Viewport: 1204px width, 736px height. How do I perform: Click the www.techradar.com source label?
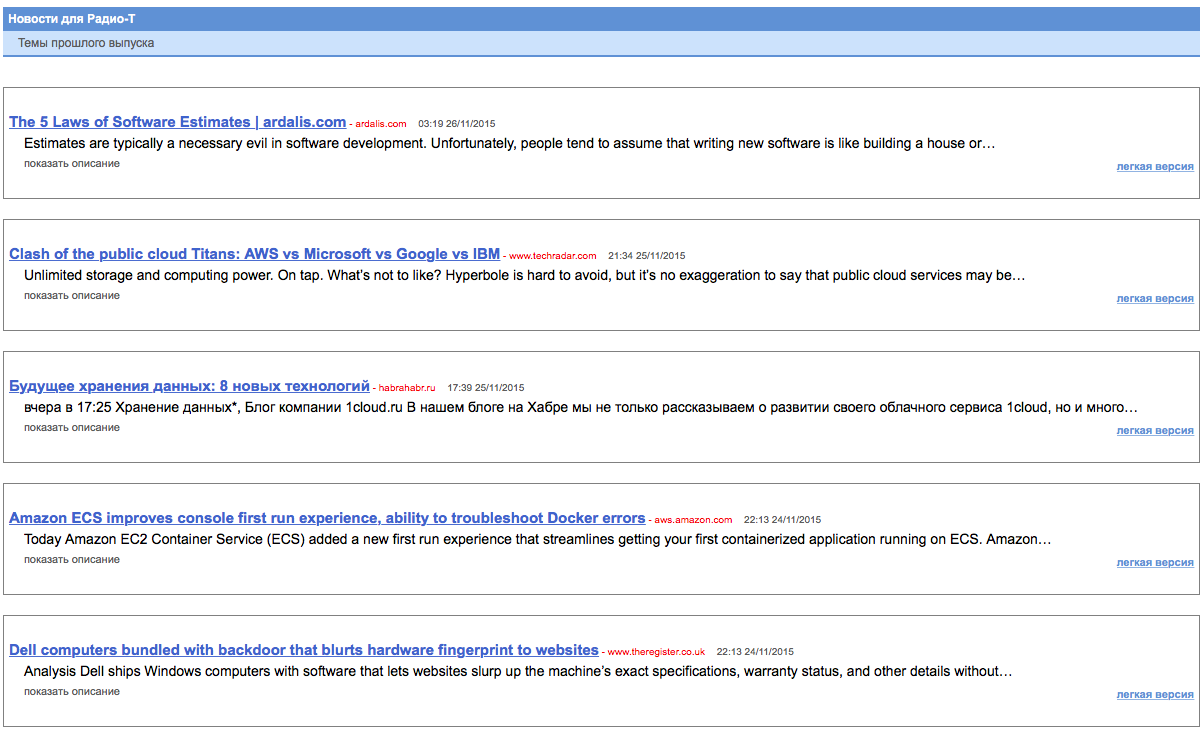point(552,256)
